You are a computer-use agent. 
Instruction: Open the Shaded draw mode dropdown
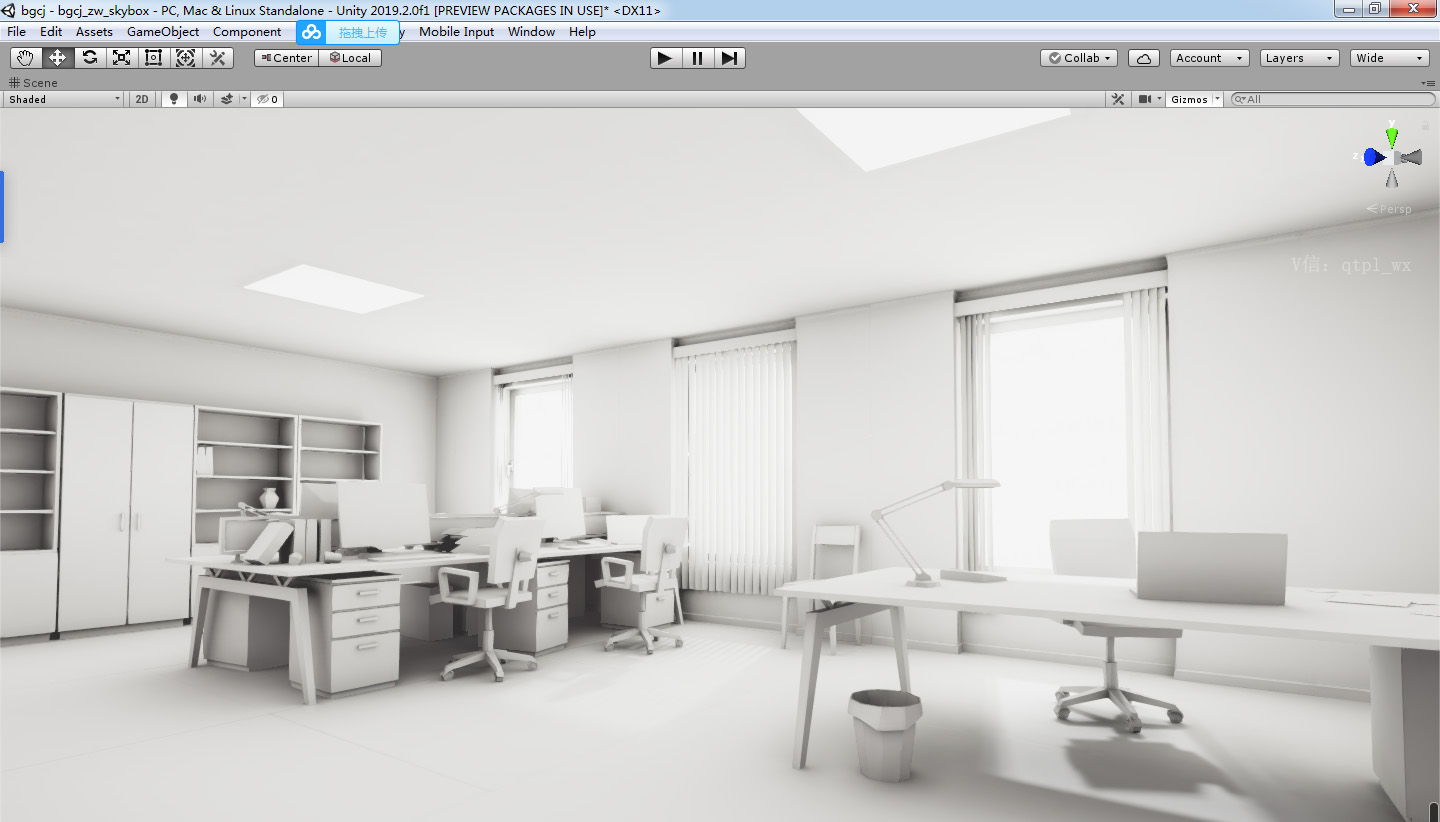(x=64, y=99)
